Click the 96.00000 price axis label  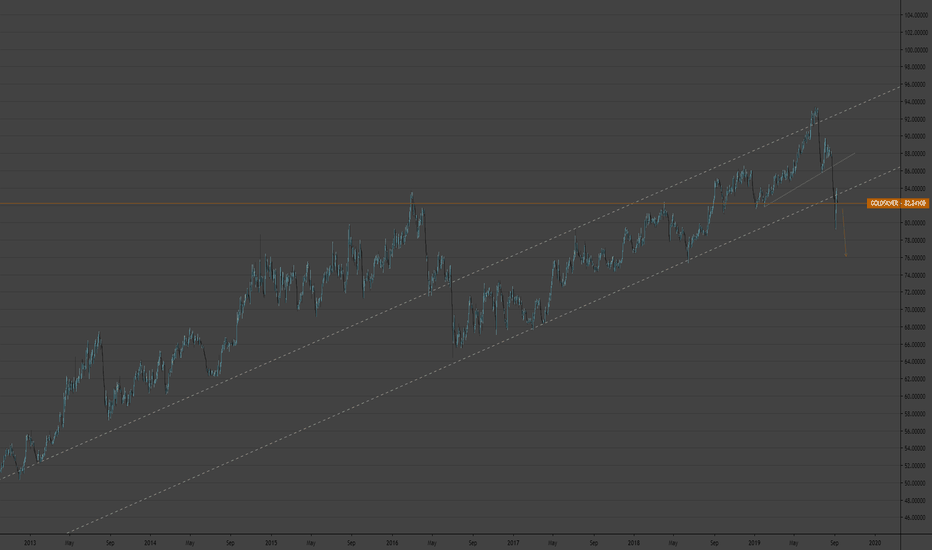pos(916,84)
